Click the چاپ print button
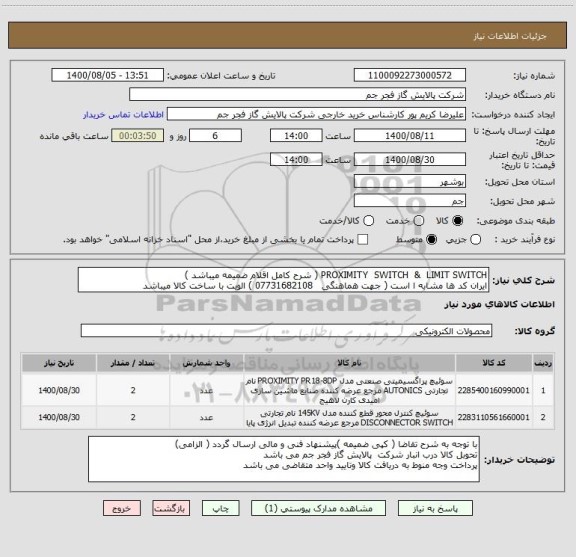The height and width of the screenshot is (557, 576). (x=220, y=509)
